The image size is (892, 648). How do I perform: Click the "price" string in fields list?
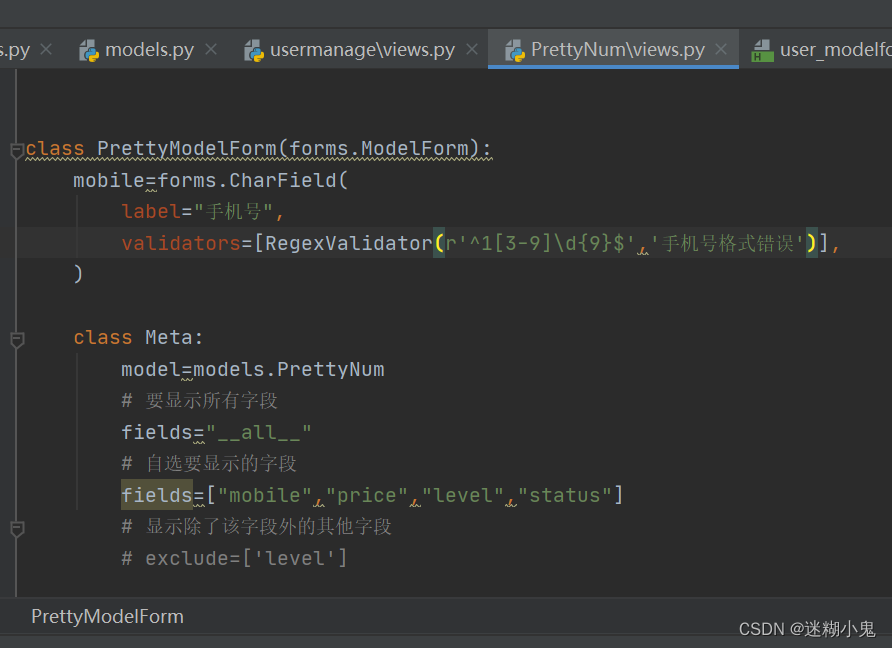[367, 495]
